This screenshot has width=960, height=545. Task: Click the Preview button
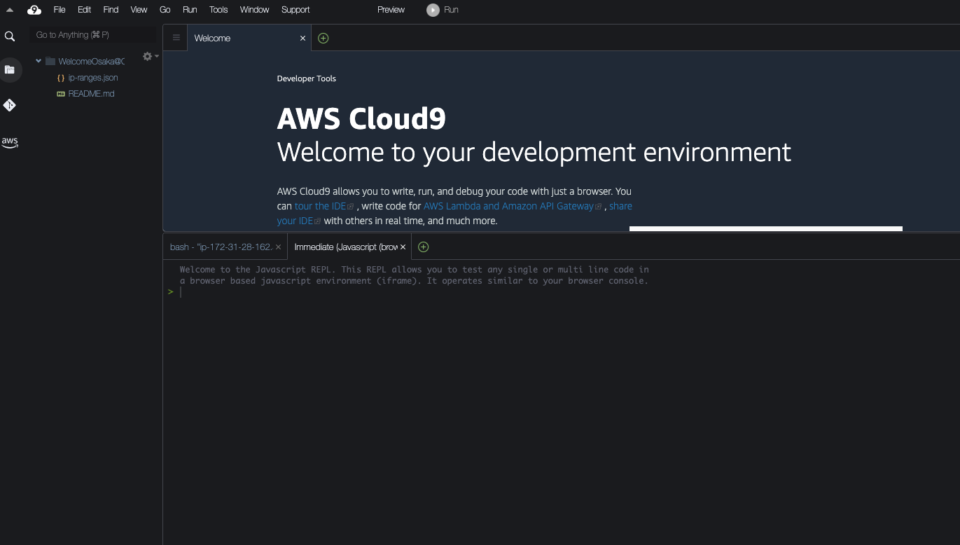click(391, 10)
